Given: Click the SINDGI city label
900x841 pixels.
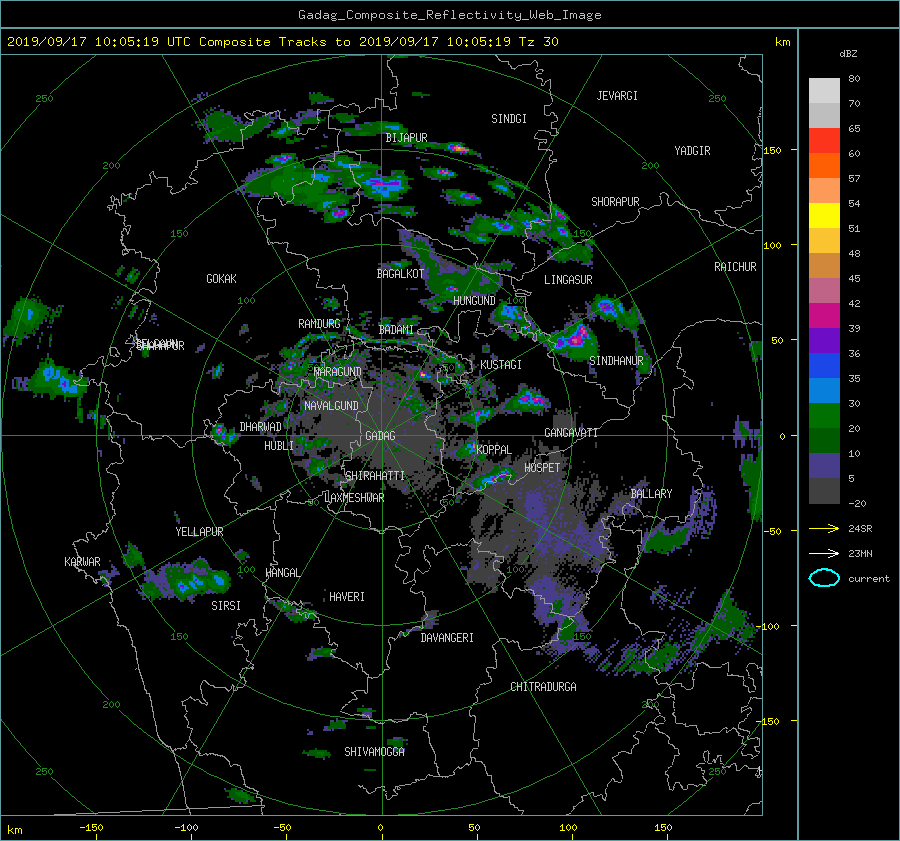Looking at the screenshot, I should point(509,119).
